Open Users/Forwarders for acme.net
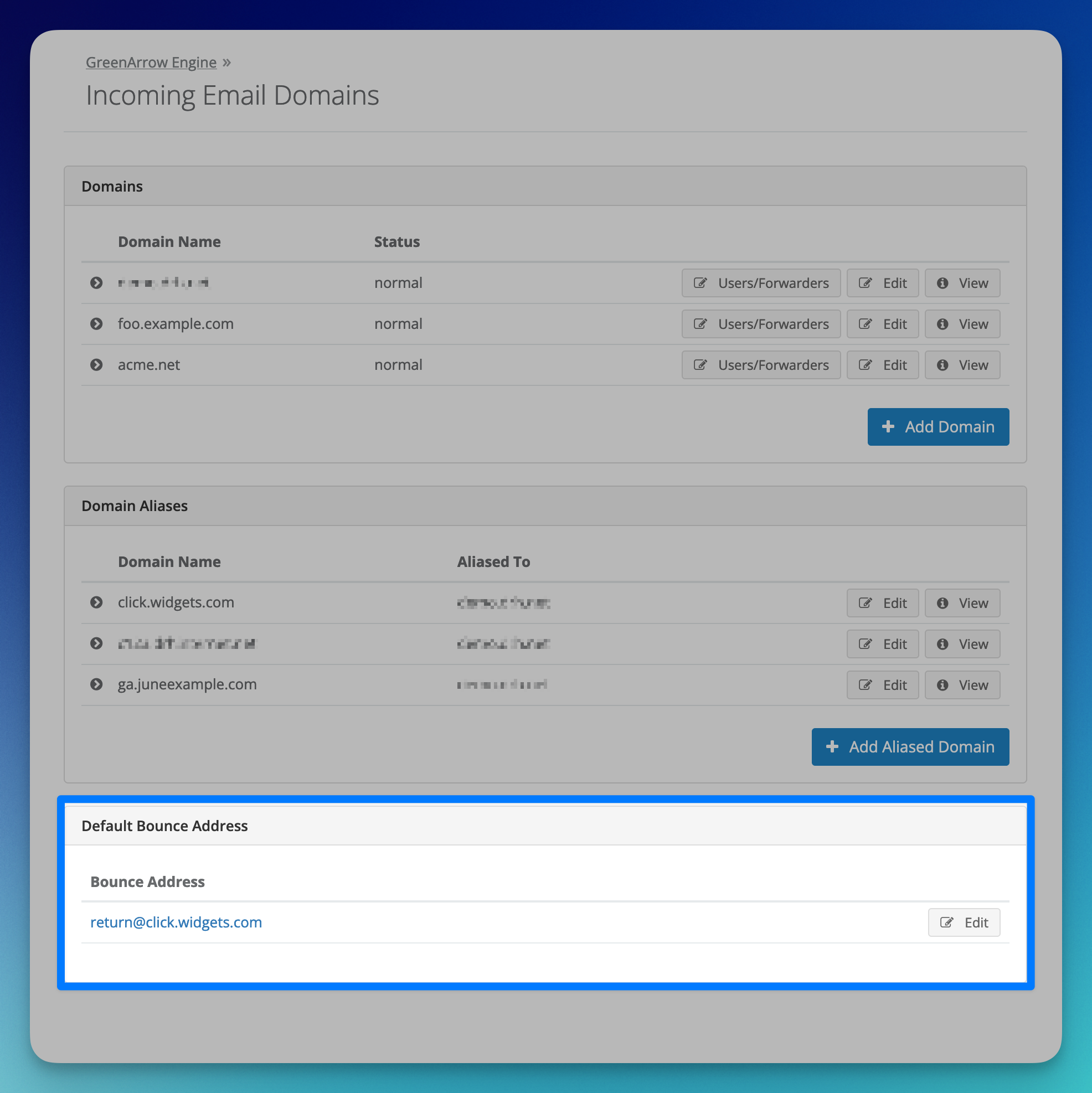Screen dimensions: 1092x1093 pyautogui.click(x=760, y=365)
